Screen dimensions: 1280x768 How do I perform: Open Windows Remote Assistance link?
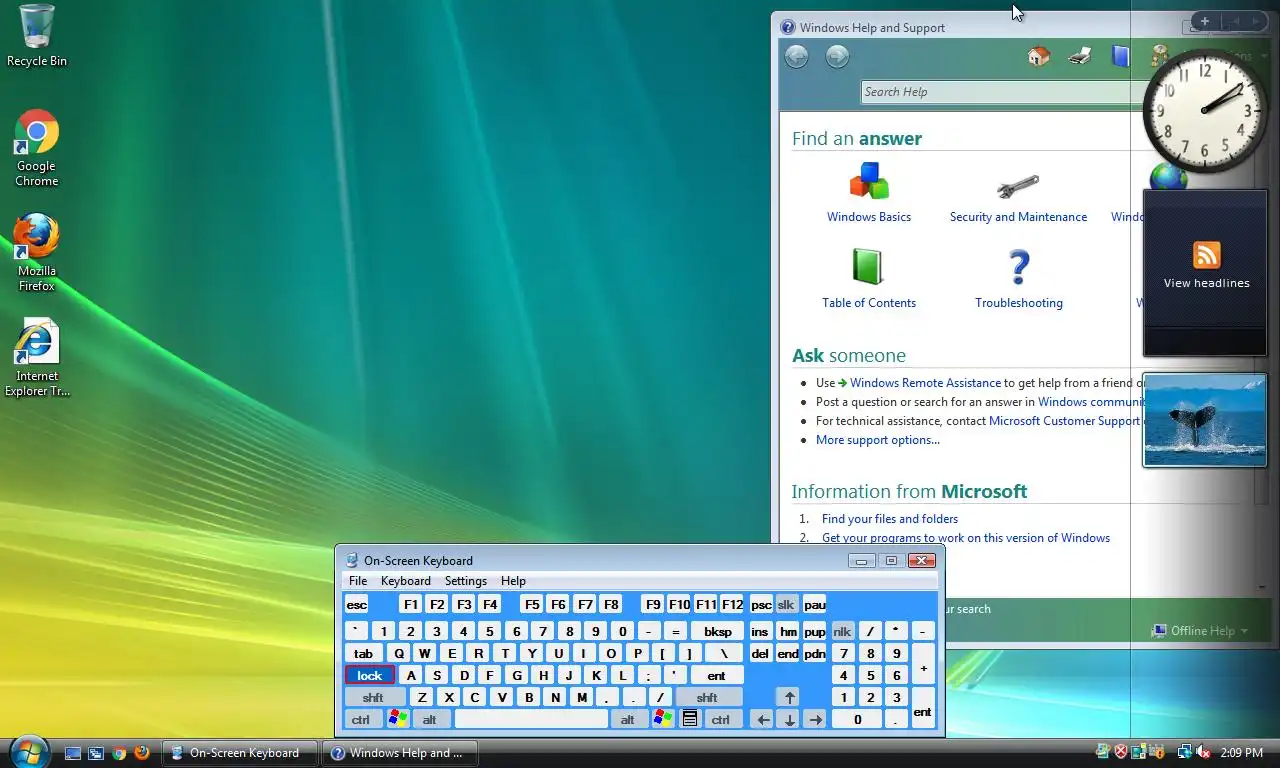tap(925, 383)
